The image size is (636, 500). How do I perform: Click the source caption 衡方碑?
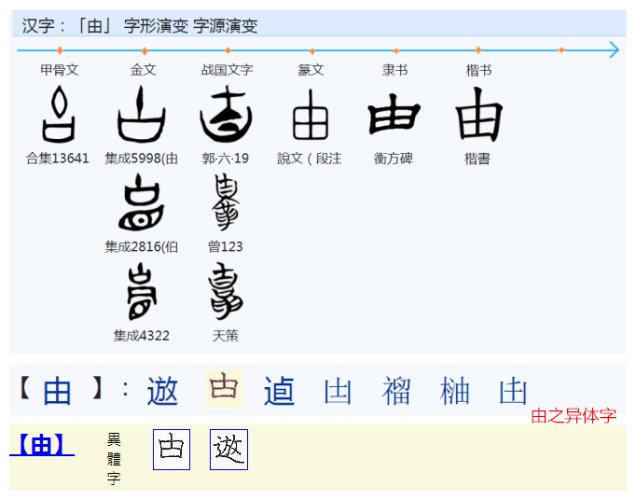click(393, 158)
